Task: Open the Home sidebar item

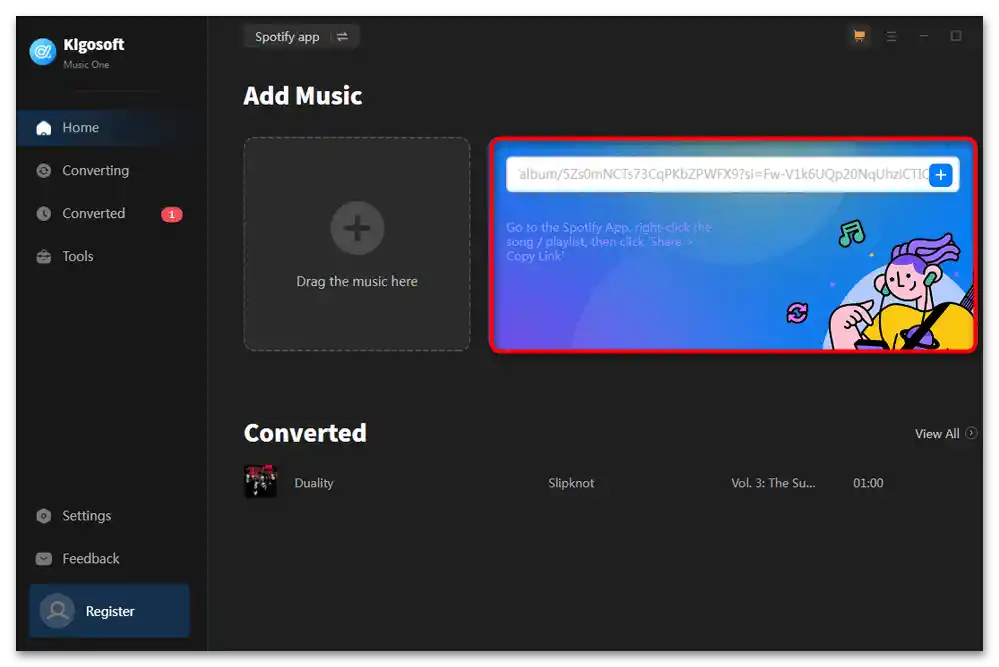Action: pos(105,127)
